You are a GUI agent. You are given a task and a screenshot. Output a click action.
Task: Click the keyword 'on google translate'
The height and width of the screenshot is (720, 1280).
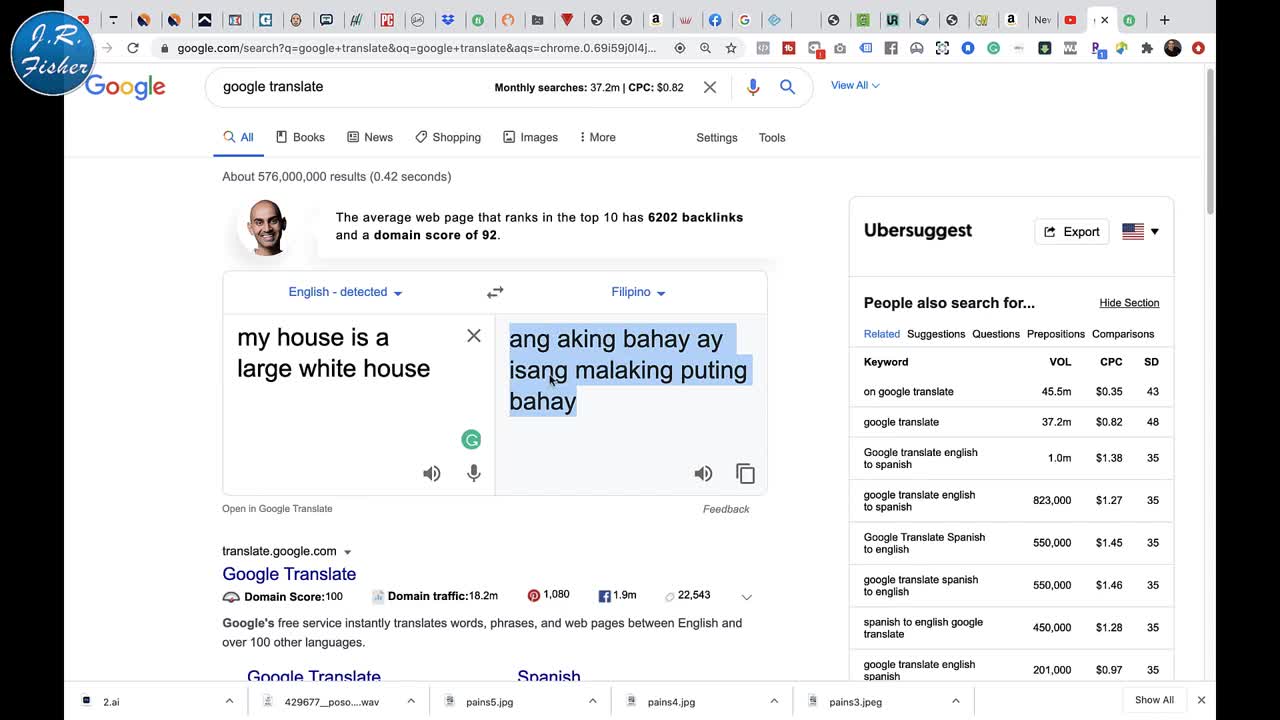coord(908,392)
